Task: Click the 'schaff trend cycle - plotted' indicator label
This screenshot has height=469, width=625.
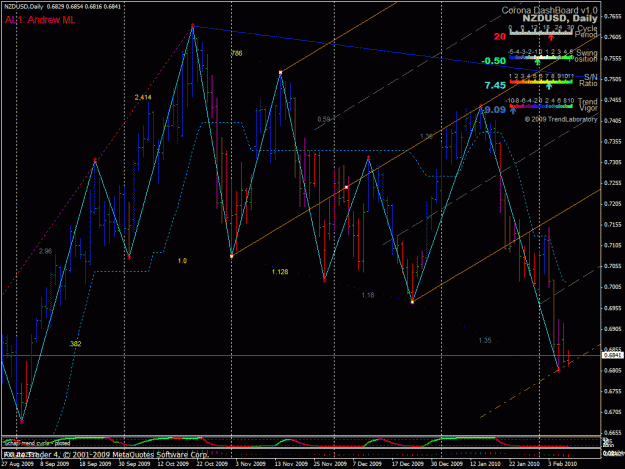Action: pos(37,443)
